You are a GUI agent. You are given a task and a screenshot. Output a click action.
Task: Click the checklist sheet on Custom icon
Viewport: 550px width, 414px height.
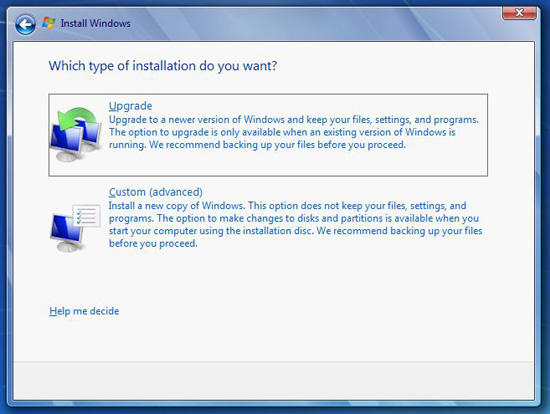tap(87, 215)
